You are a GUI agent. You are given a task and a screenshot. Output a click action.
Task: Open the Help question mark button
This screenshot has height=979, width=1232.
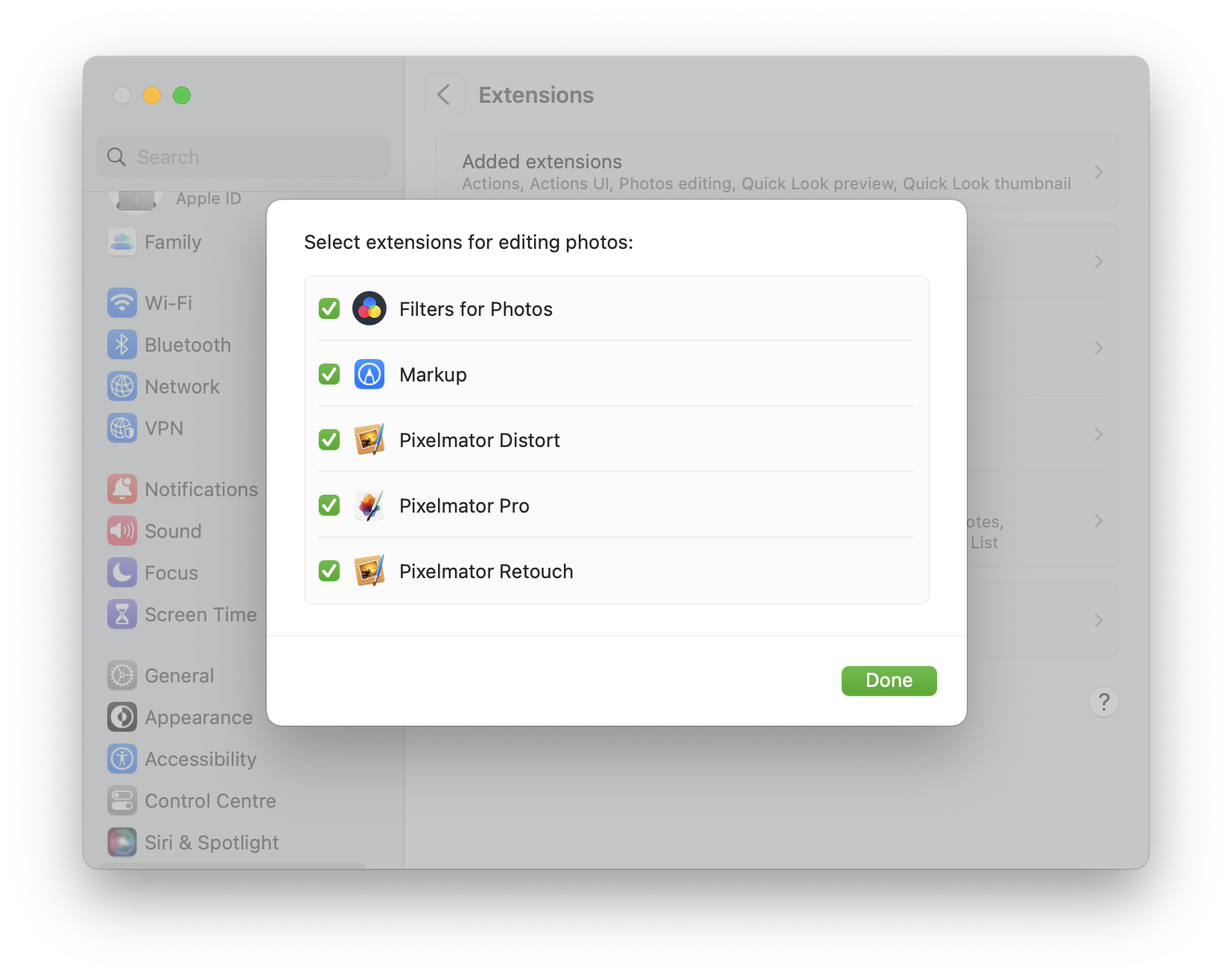[1103, 702]
